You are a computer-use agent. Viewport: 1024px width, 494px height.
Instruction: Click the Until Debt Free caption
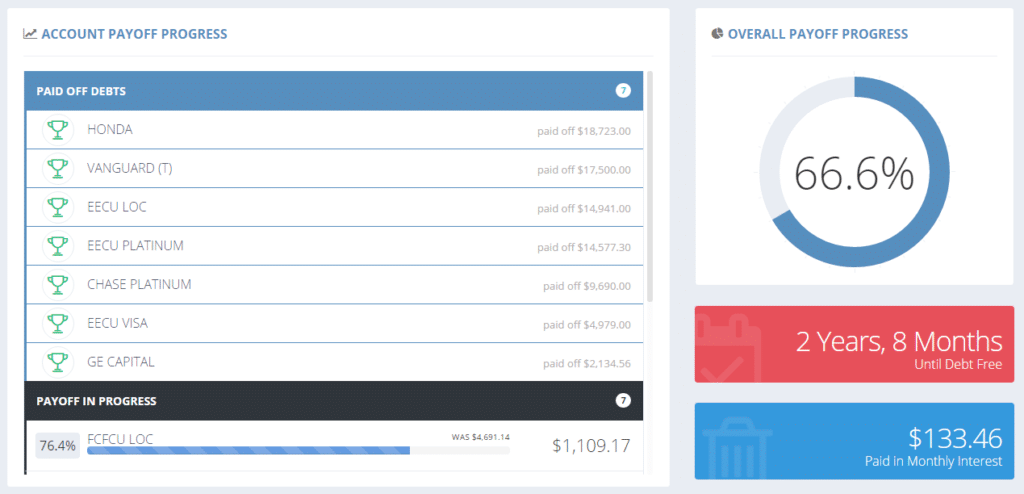(958, 365)
